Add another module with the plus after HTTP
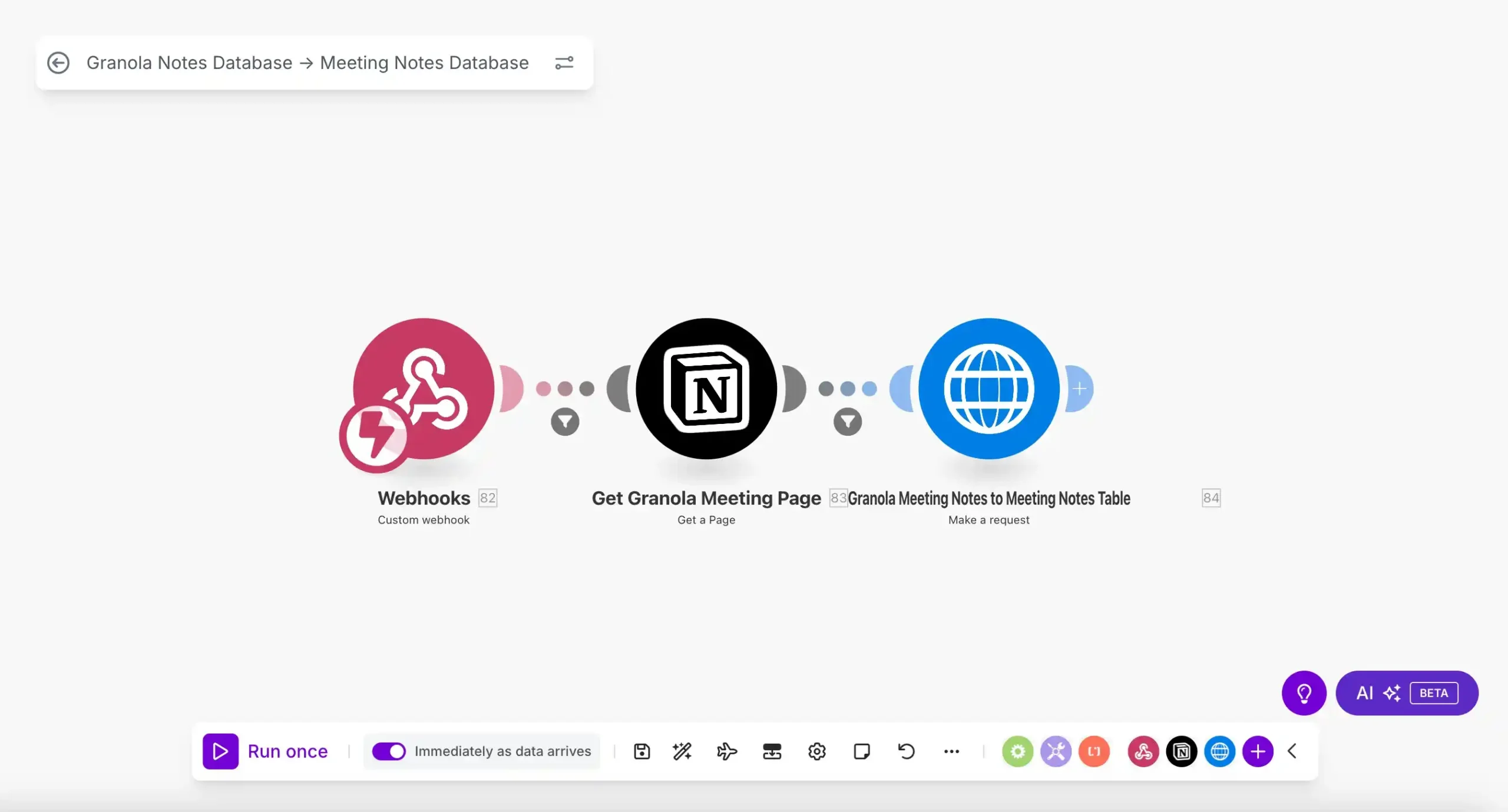Image resolution: width=1508 pixels, height=812 pixels. click(1080, 389)
